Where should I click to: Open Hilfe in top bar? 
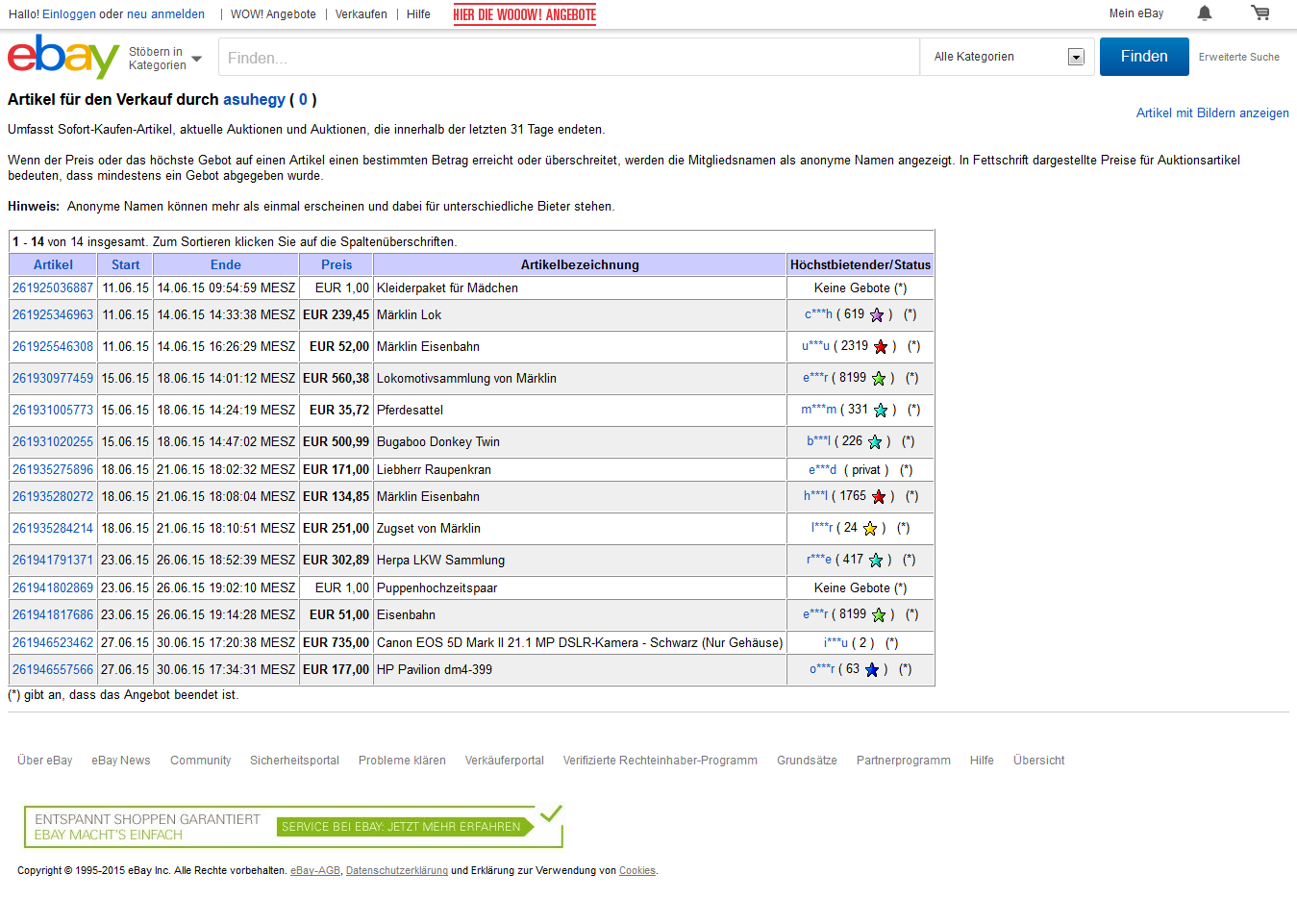tap(418, 14)
